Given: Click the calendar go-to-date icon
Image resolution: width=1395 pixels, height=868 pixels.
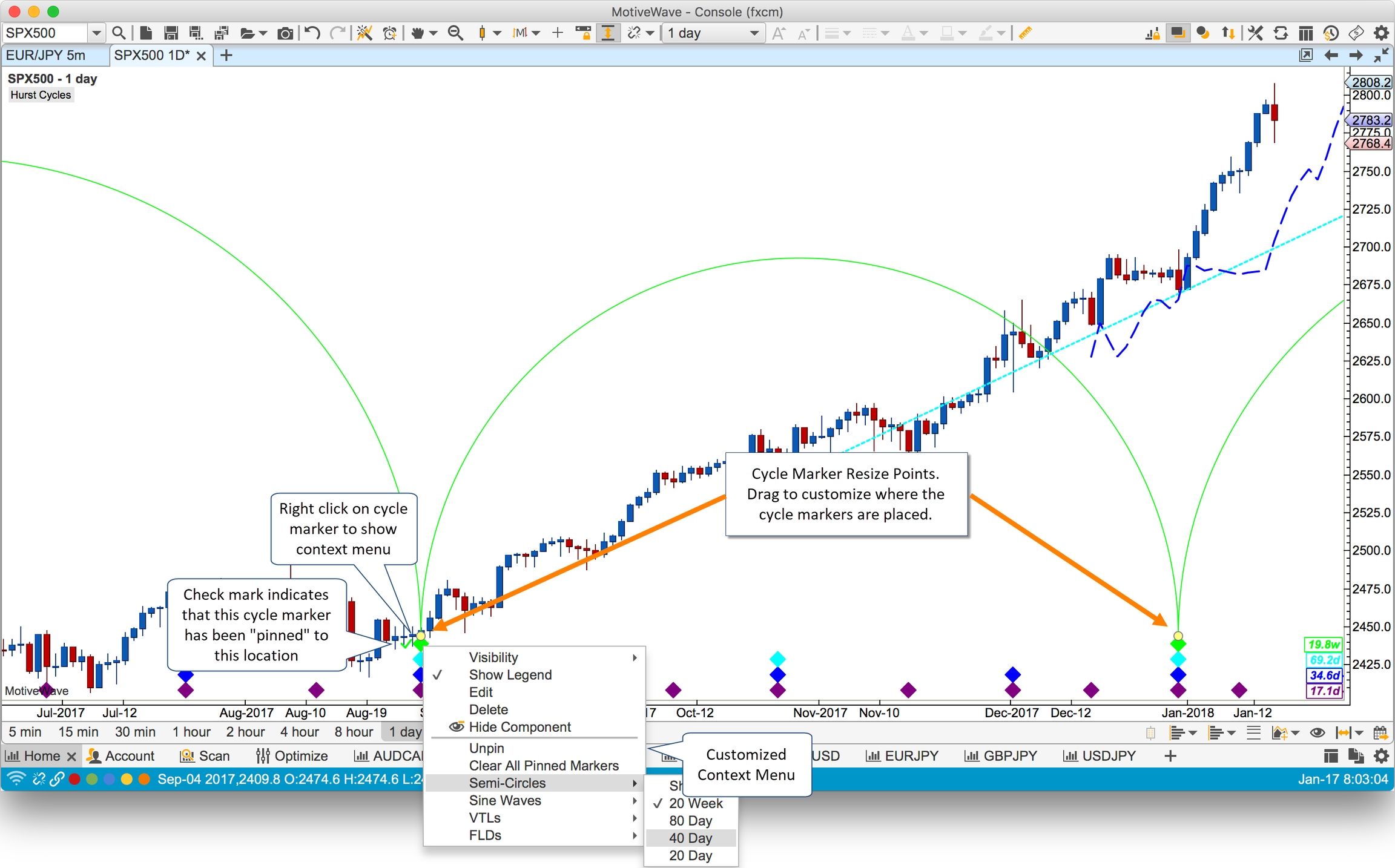Looking at the screenshot, I should click(1381, 732).
